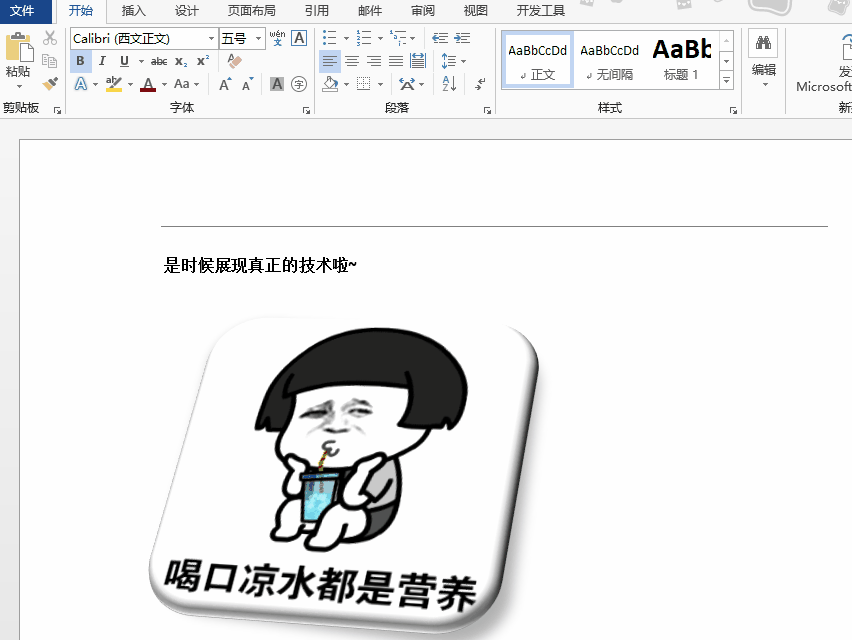Image resolution: width=852 pixels, height=640 pixels.
Task: Switch to the 设计 tab
Action: (186, 11)
